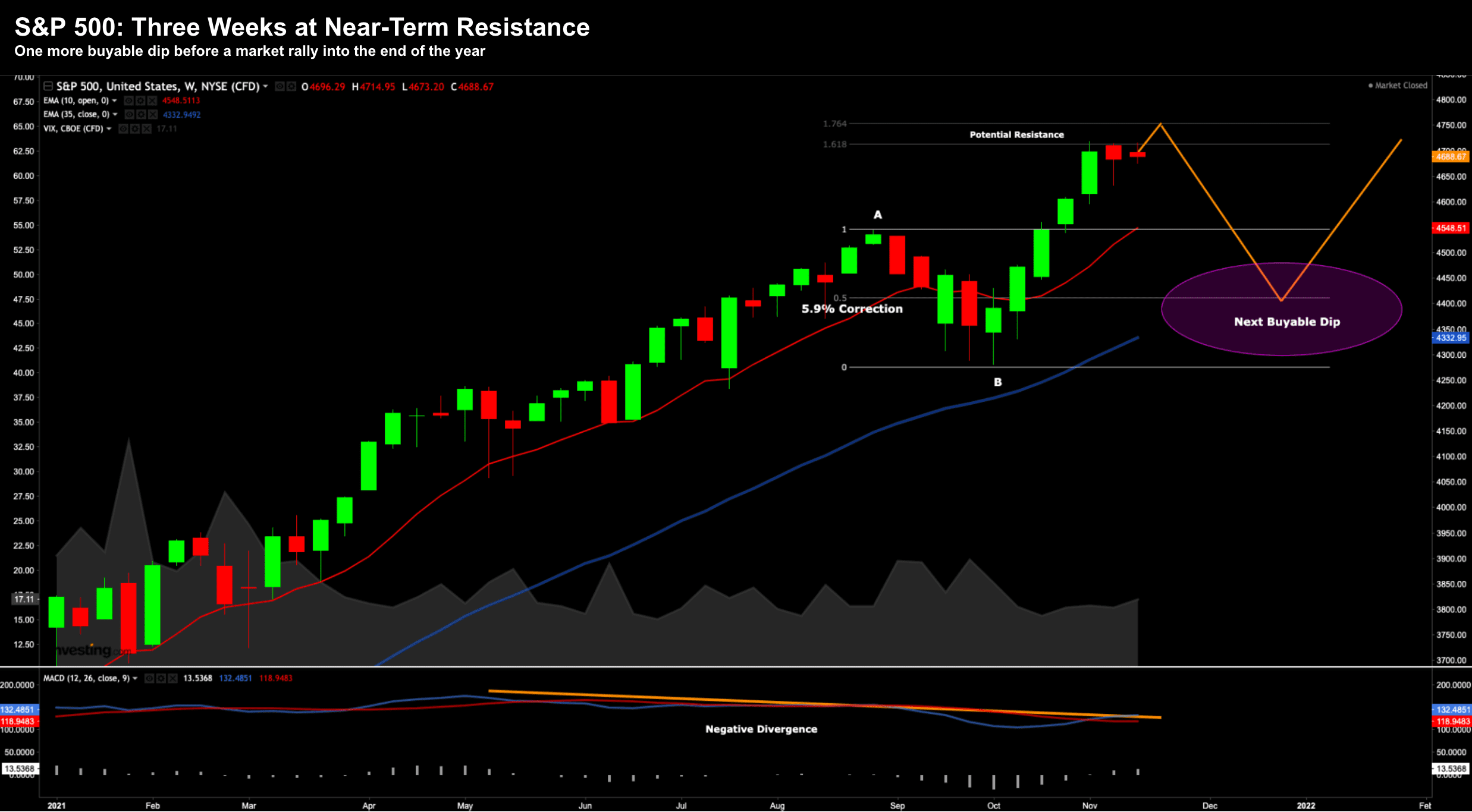The width and height of the screenshot is (1472, 812).
Task: Open settings gear for VIX, CBOE overlay
Action: pos(135,129)
